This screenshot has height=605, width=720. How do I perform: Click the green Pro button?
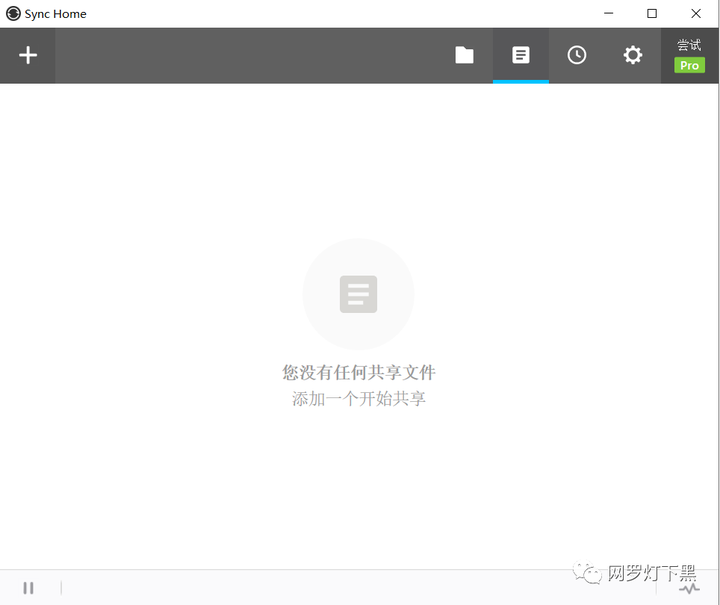point(689,65)
